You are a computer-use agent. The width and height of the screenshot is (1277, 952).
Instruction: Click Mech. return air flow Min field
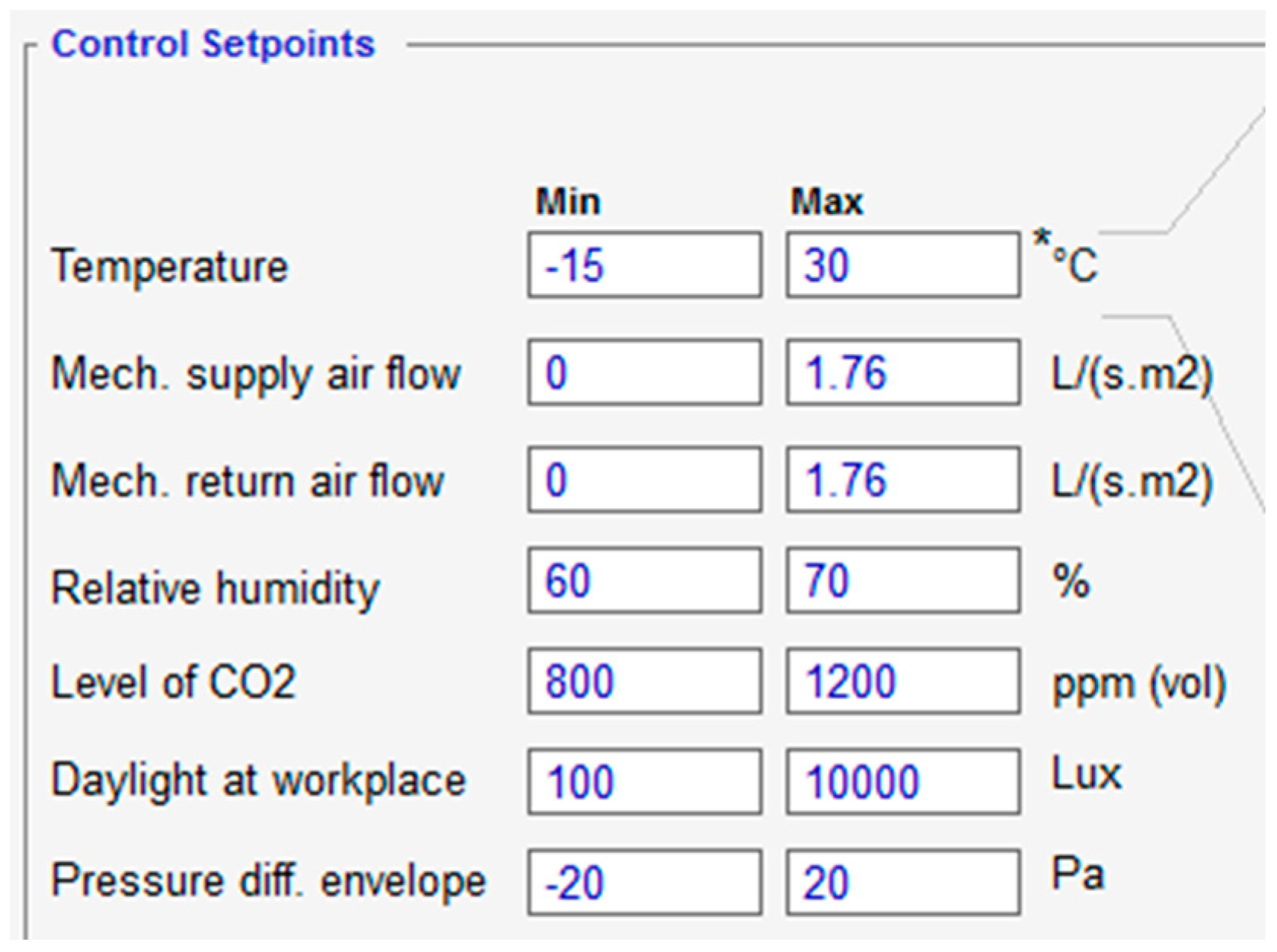click(644, 480)
